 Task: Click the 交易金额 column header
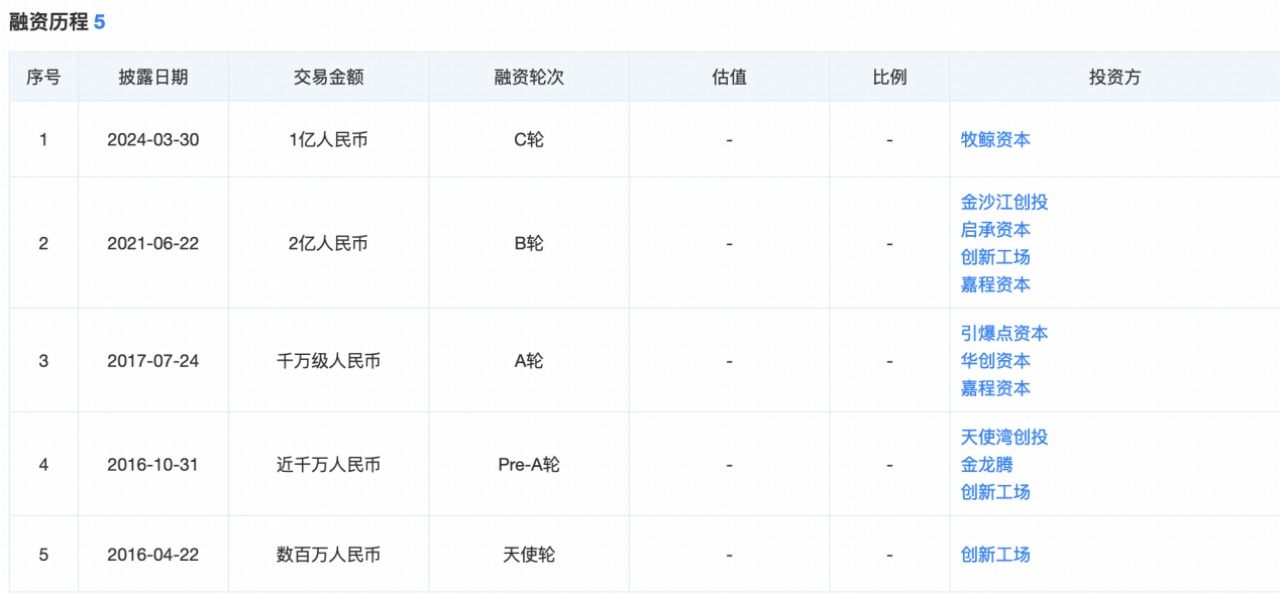(x=328, y=77)
